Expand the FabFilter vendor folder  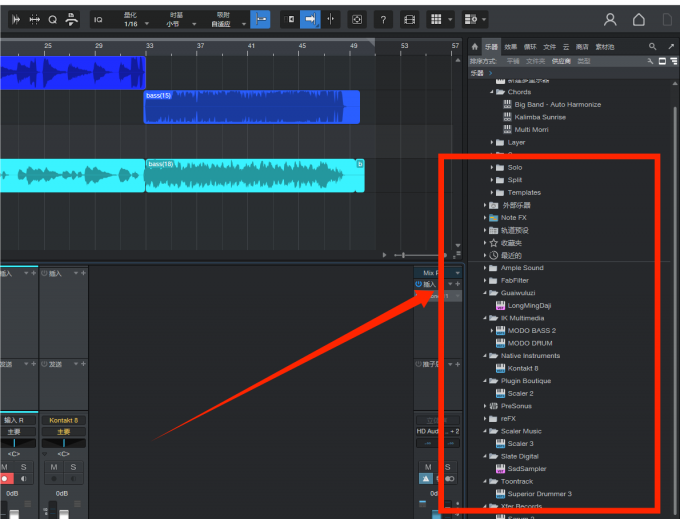point(486,280)
